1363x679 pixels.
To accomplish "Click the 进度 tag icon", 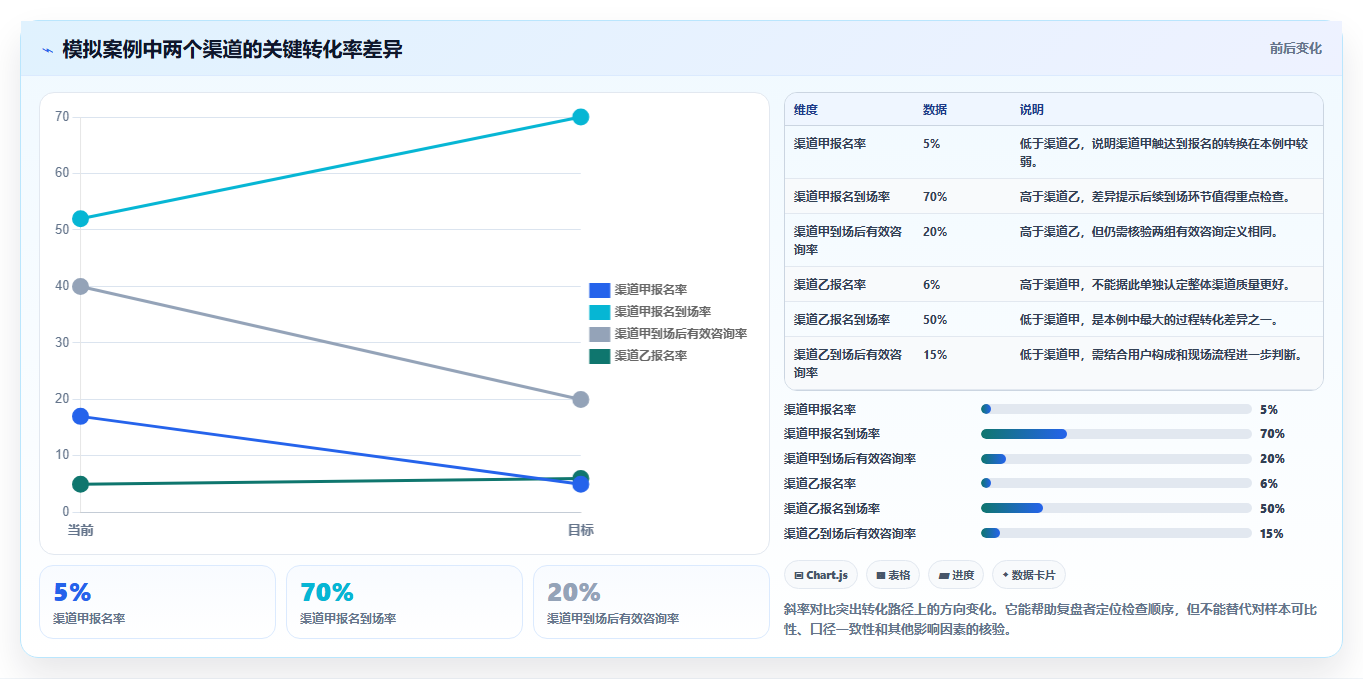I will click(944, 575).
